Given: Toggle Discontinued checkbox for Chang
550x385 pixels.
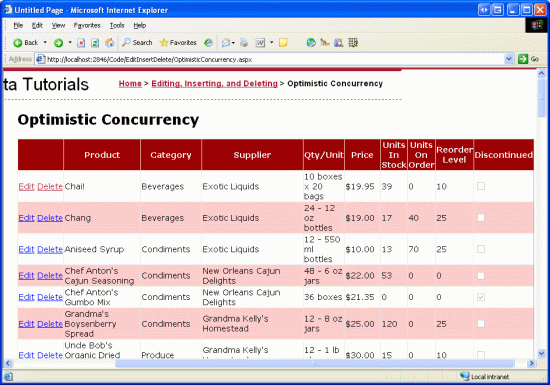Looking at the screenshot, I should [x=481, y=218].
